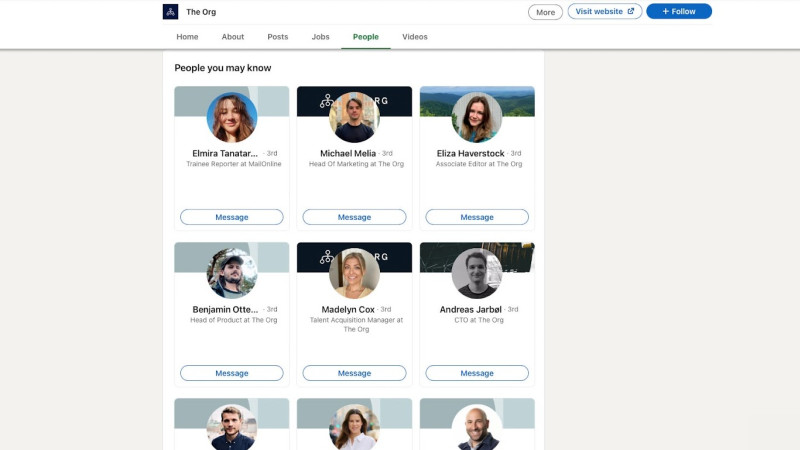This screenshot has width=800, height=450.
Task: Open Madelyn Cox's profile photo
Action: [354, 273]
